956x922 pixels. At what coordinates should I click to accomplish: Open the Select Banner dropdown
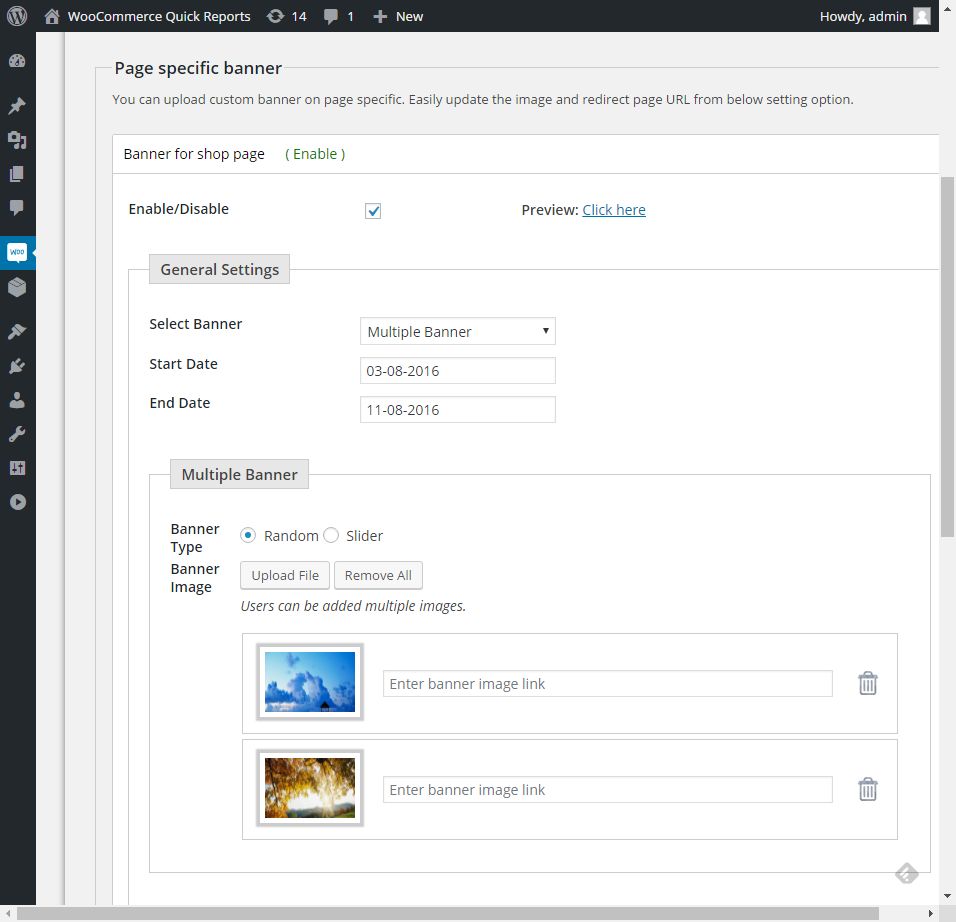[x=457, y=332]
